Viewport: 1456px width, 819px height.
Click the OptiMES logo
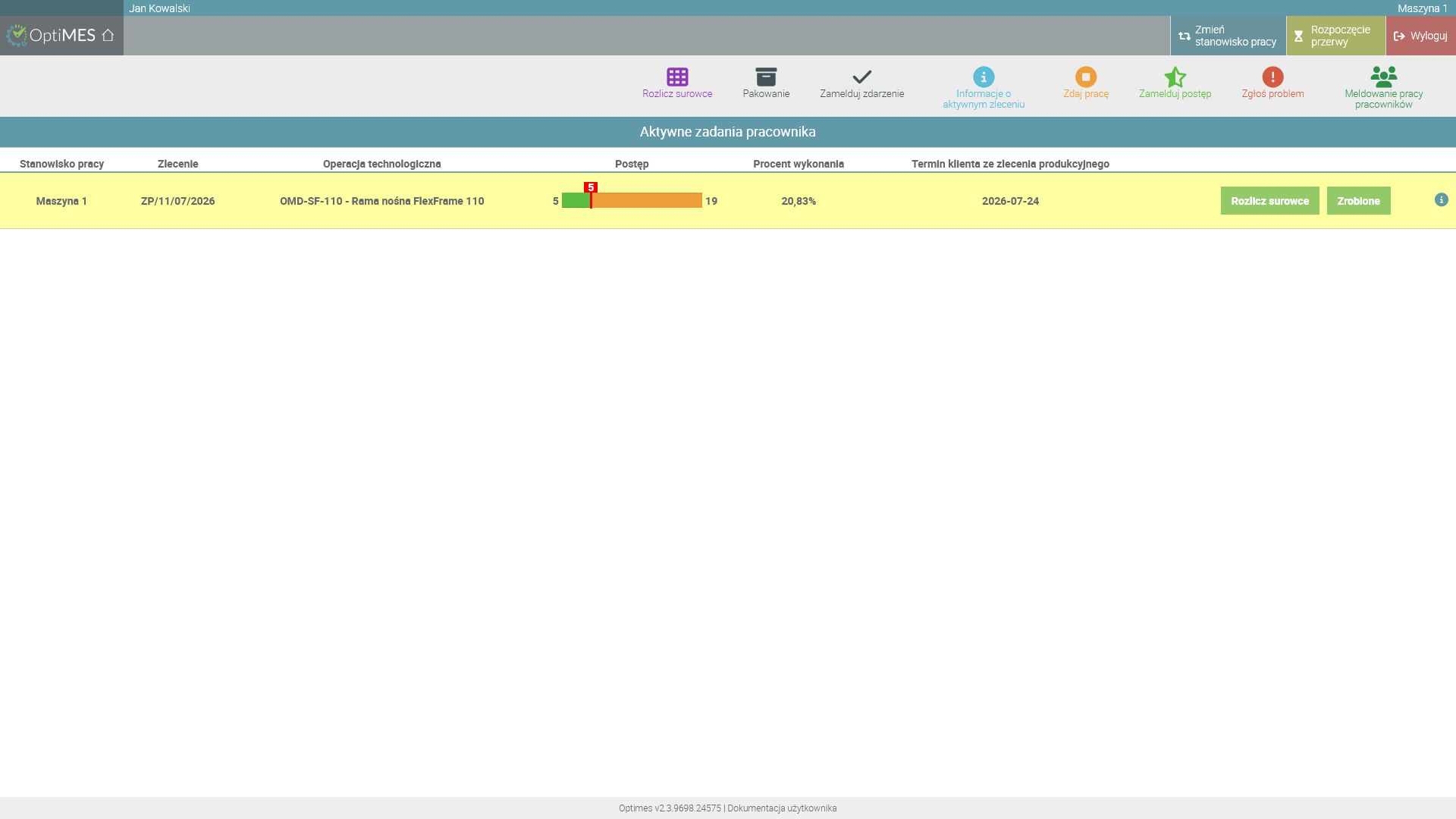point(51,35)
